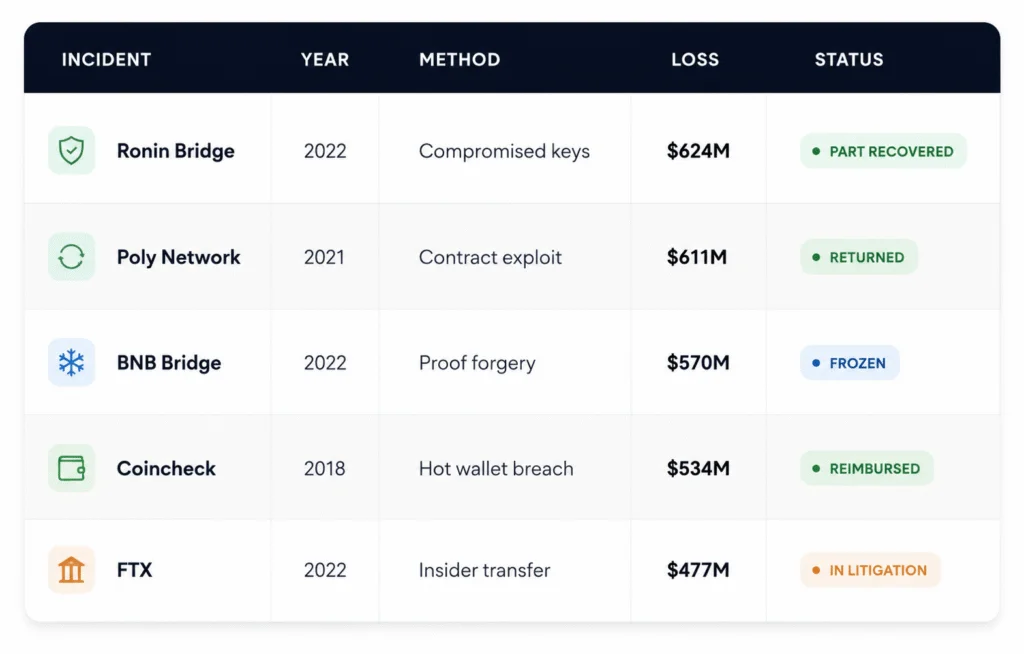
Task: Click the FTX bank building icon
Action: click(x=71, y=570)
